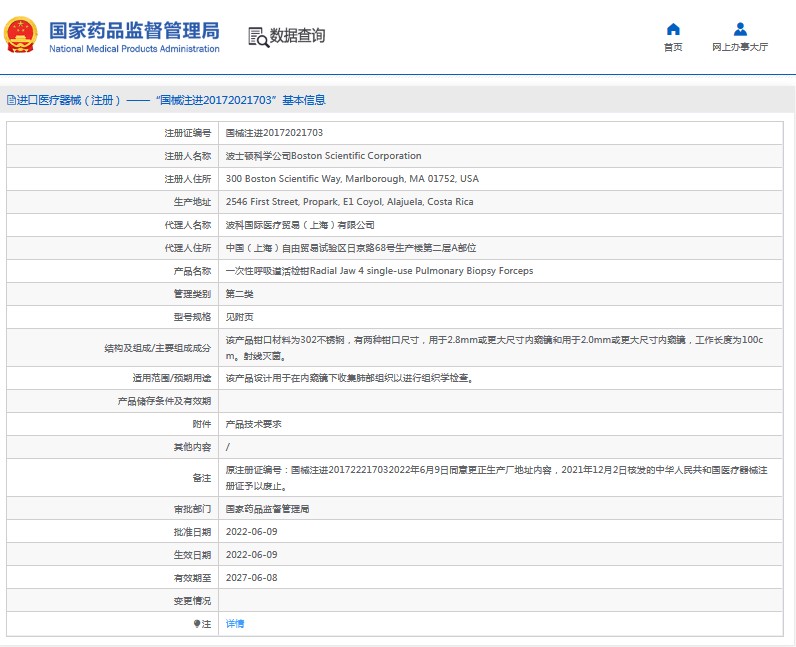Click the 数据查询 heading text
The width and height of the screenshot is (796, 647).
coord(297,36)
